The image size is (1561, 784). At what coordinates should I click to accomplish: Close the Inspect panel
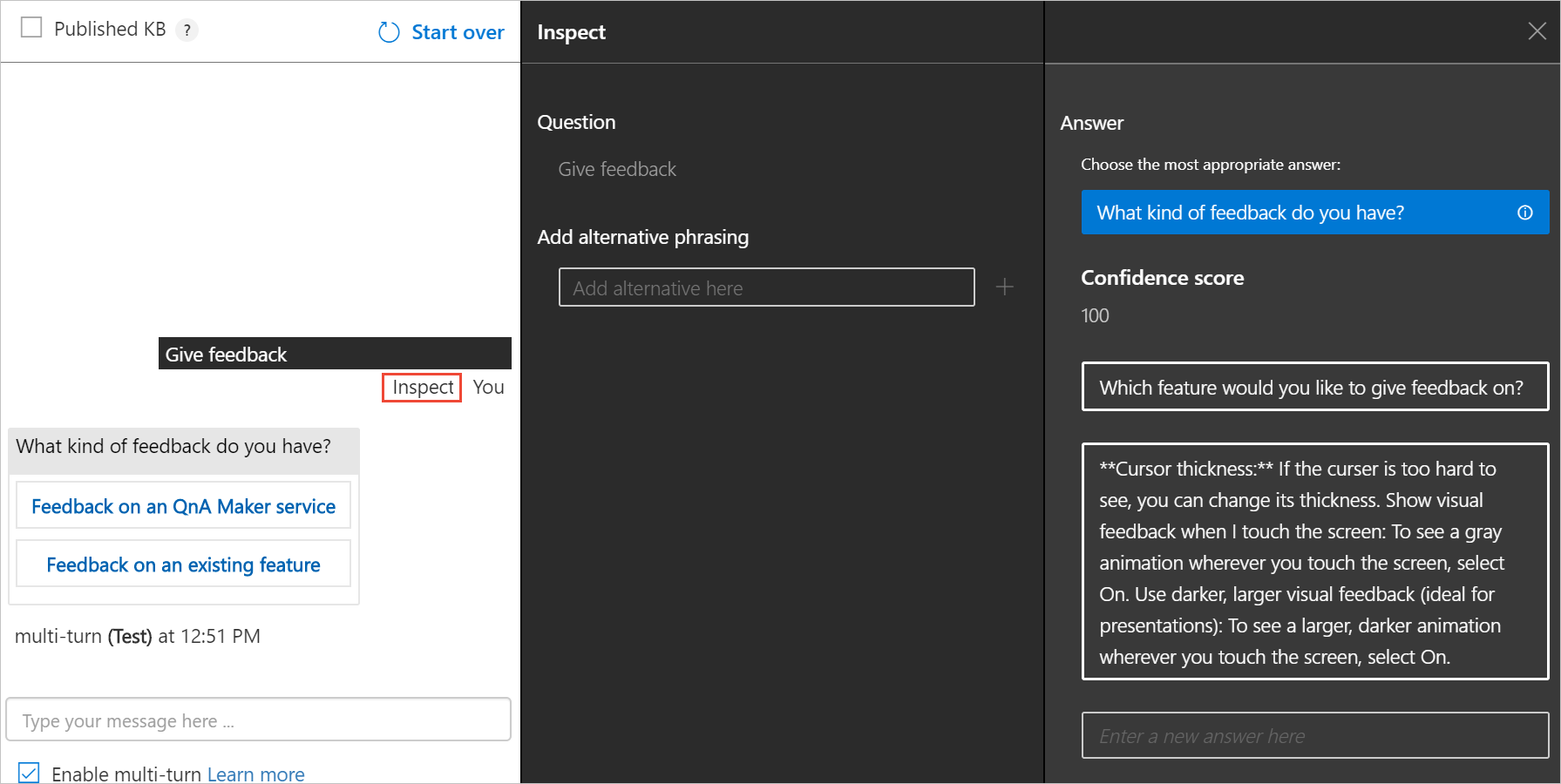tap(1537, 31)
